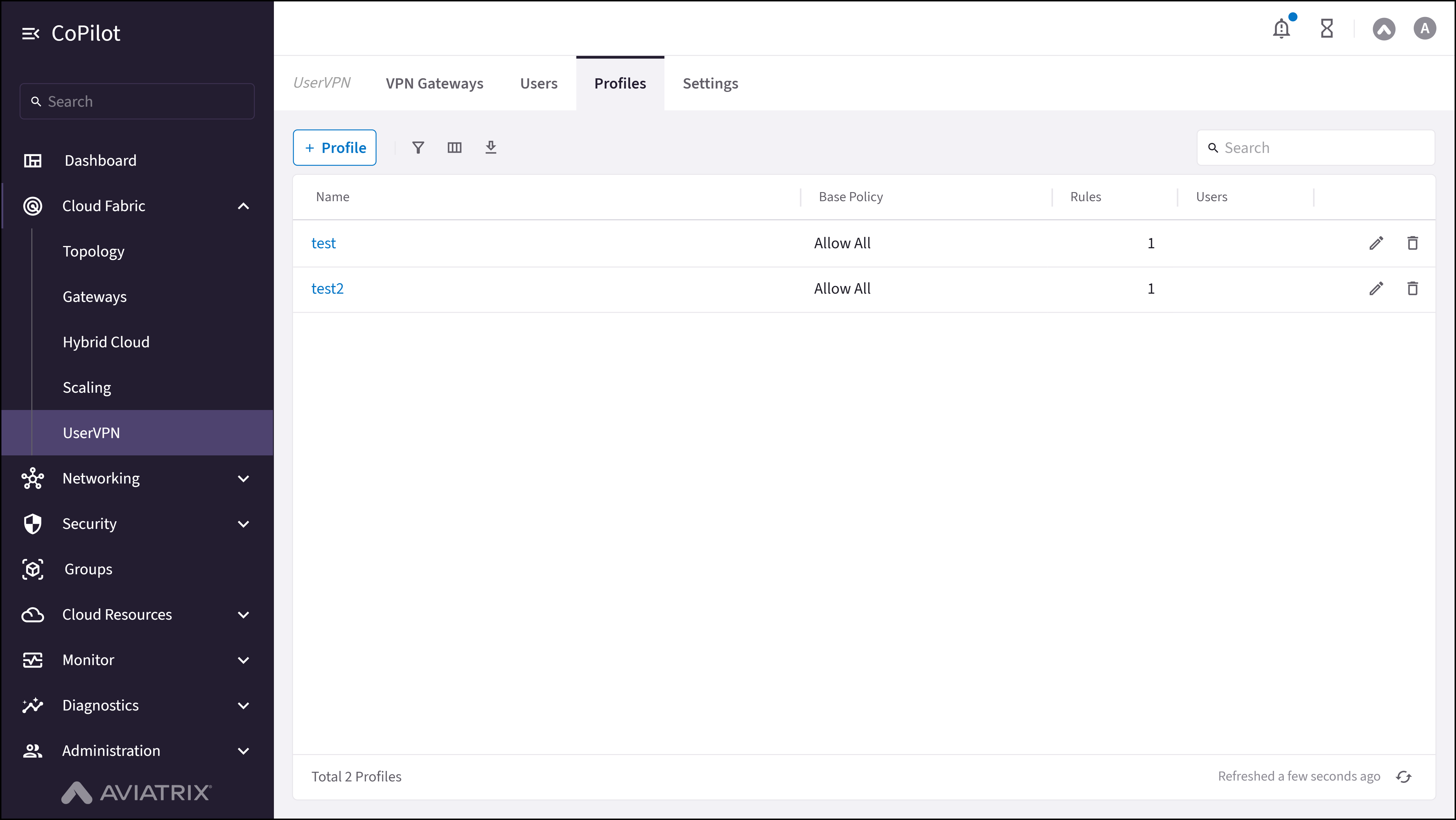Switch to the VPN Gateways tab
The height and width of the screenshot is (820, 1456).
(x=434, y=83)
